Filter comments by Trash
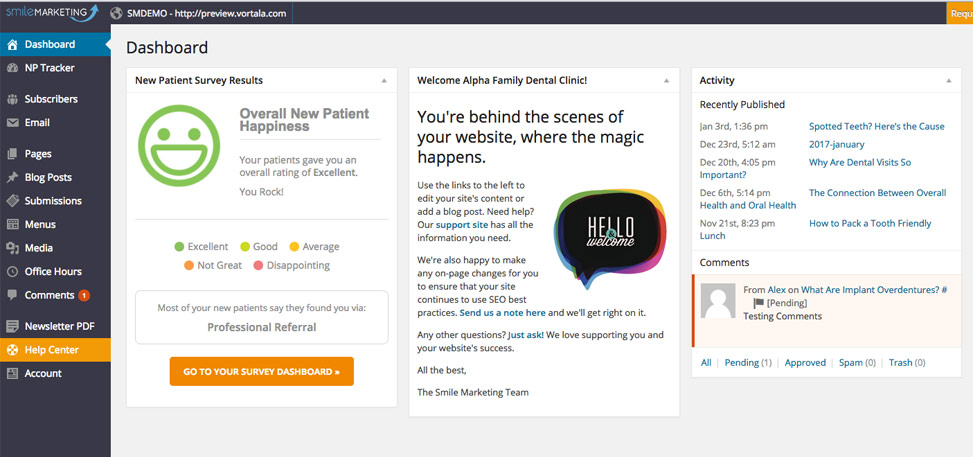 click(x=900, y=363)
